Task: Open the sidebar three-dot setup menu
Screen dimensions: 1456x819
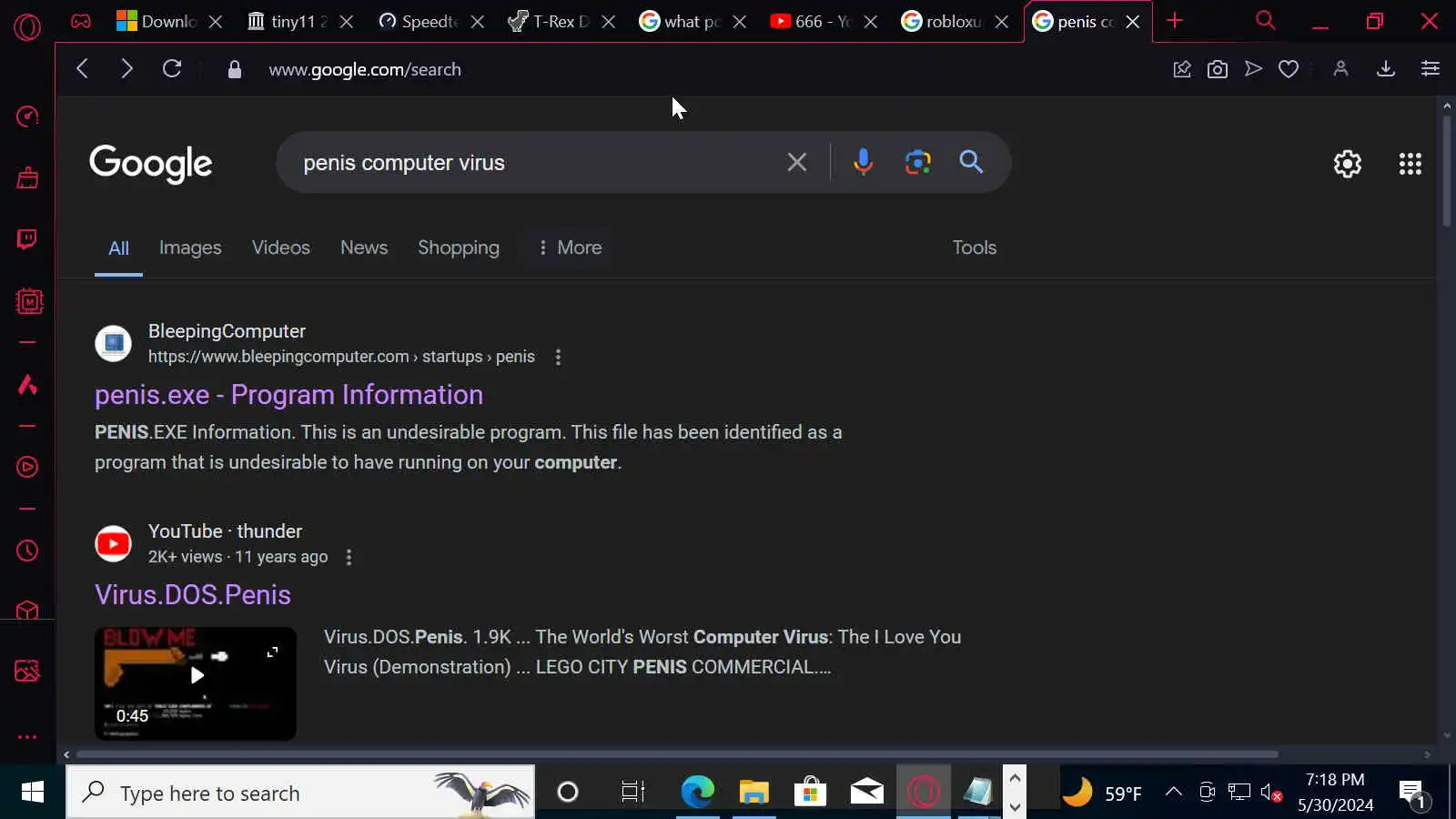Action: 27,737
